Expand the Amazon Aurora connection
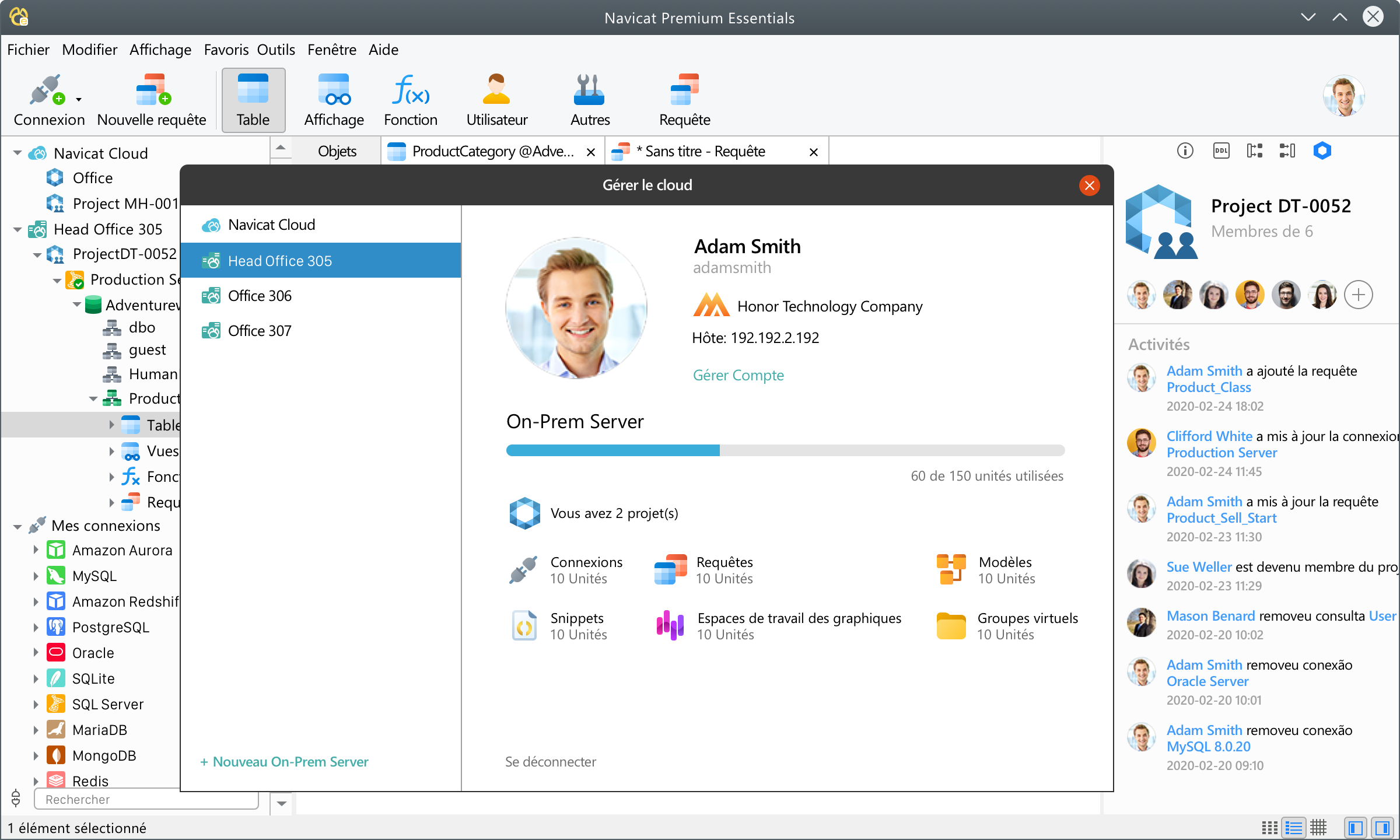 click(x=36, y=550)
